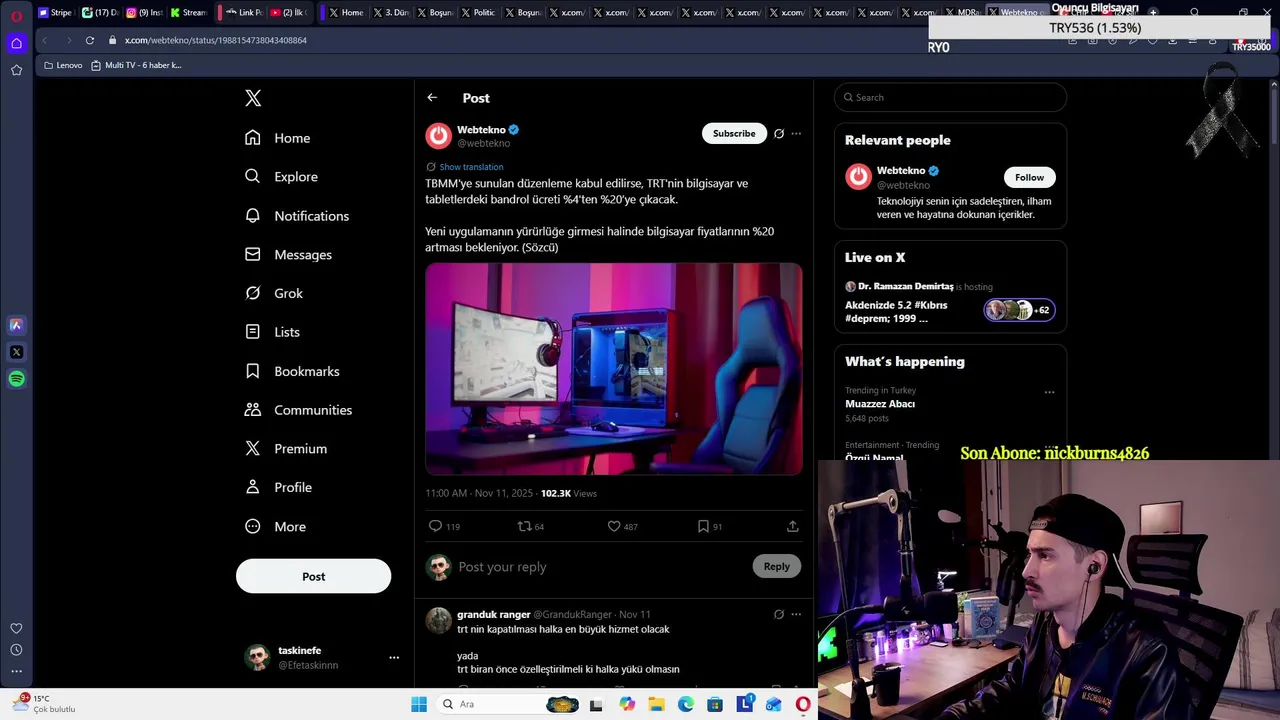Image resolution: width=1280 pixels, height=720 pixels.
Task: Open account menu dots next to taskinefe
Action: coord(394,657)
